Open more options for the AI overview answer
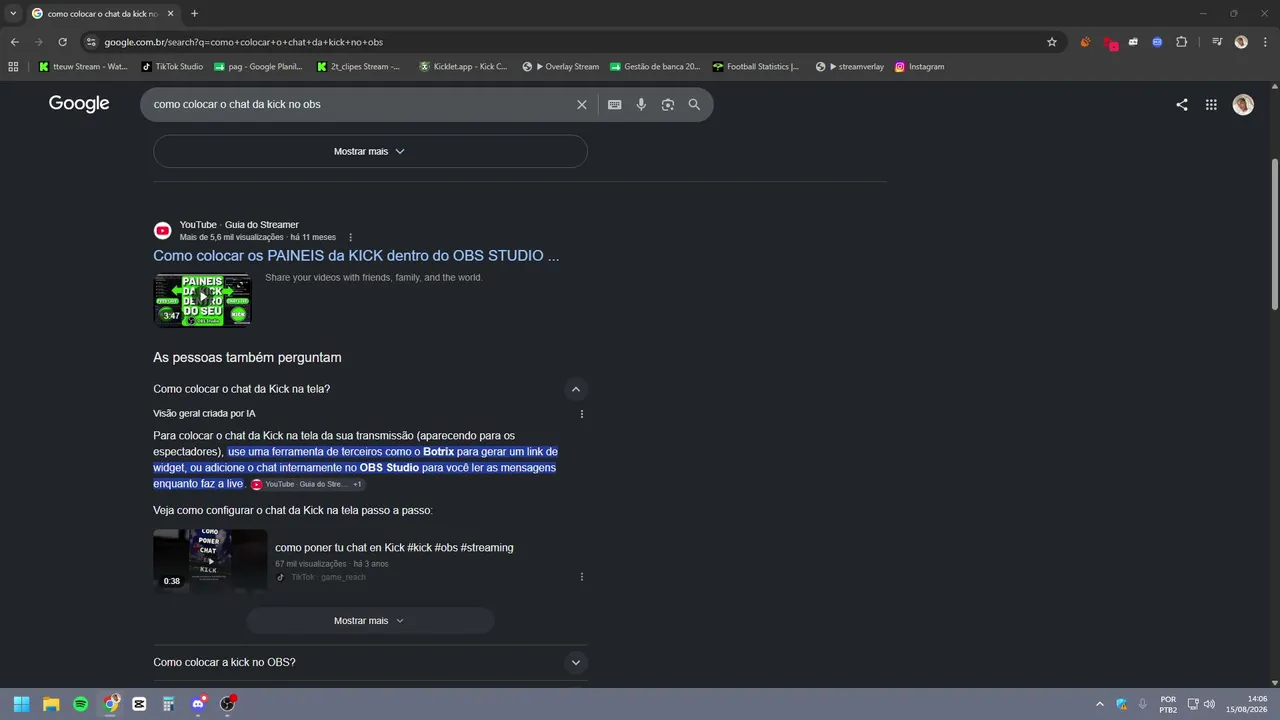 point(582,414)
